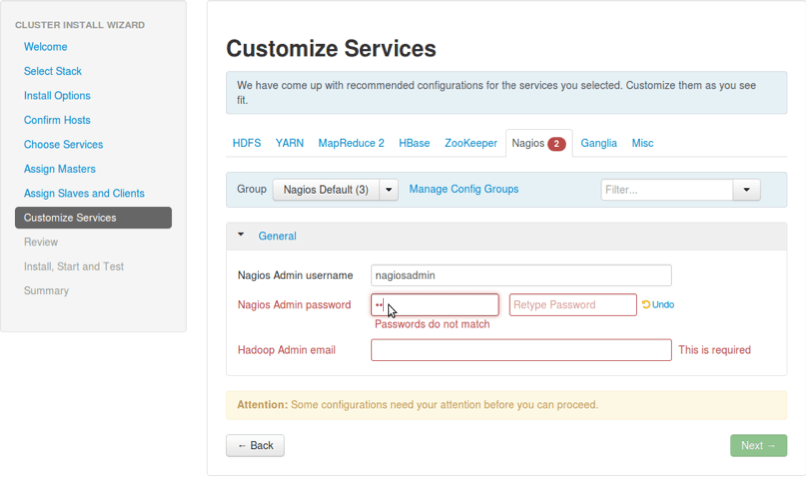Open the Filter dropdown arrow
The height and width of the screenshot is (477, 807).
(x=746, y=190)
